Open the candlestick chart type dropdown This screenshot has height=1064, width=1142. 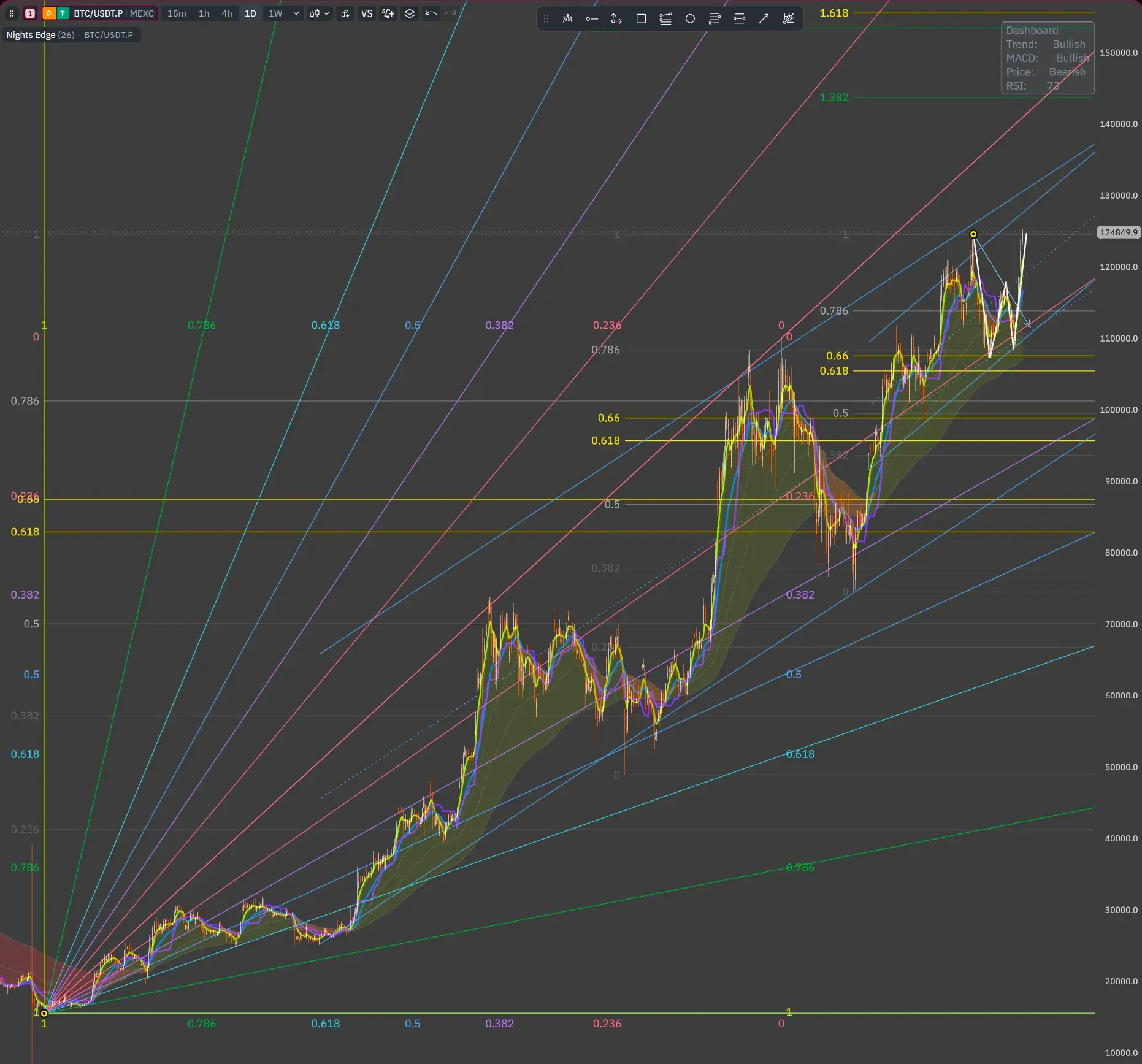click(x=319, y=13)
